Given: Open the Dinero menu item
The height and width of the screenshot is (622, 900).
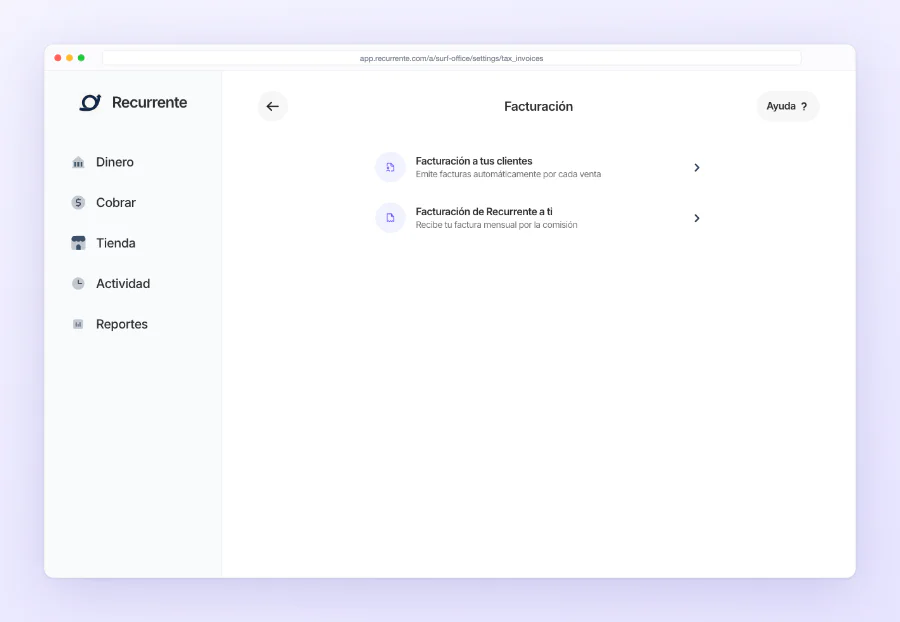Looking at the screenshot, I should (x=115, y=162).
